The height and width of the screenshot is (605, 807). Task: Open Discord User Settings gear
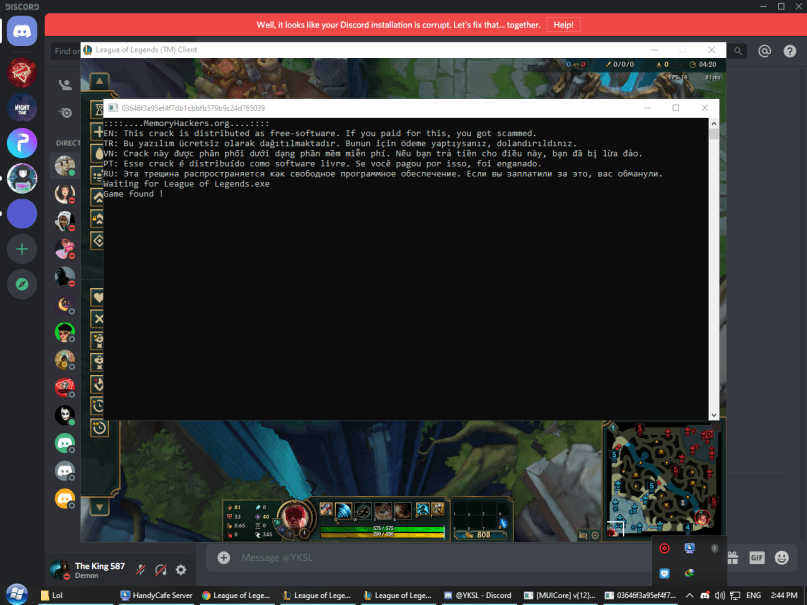(181, 570)
